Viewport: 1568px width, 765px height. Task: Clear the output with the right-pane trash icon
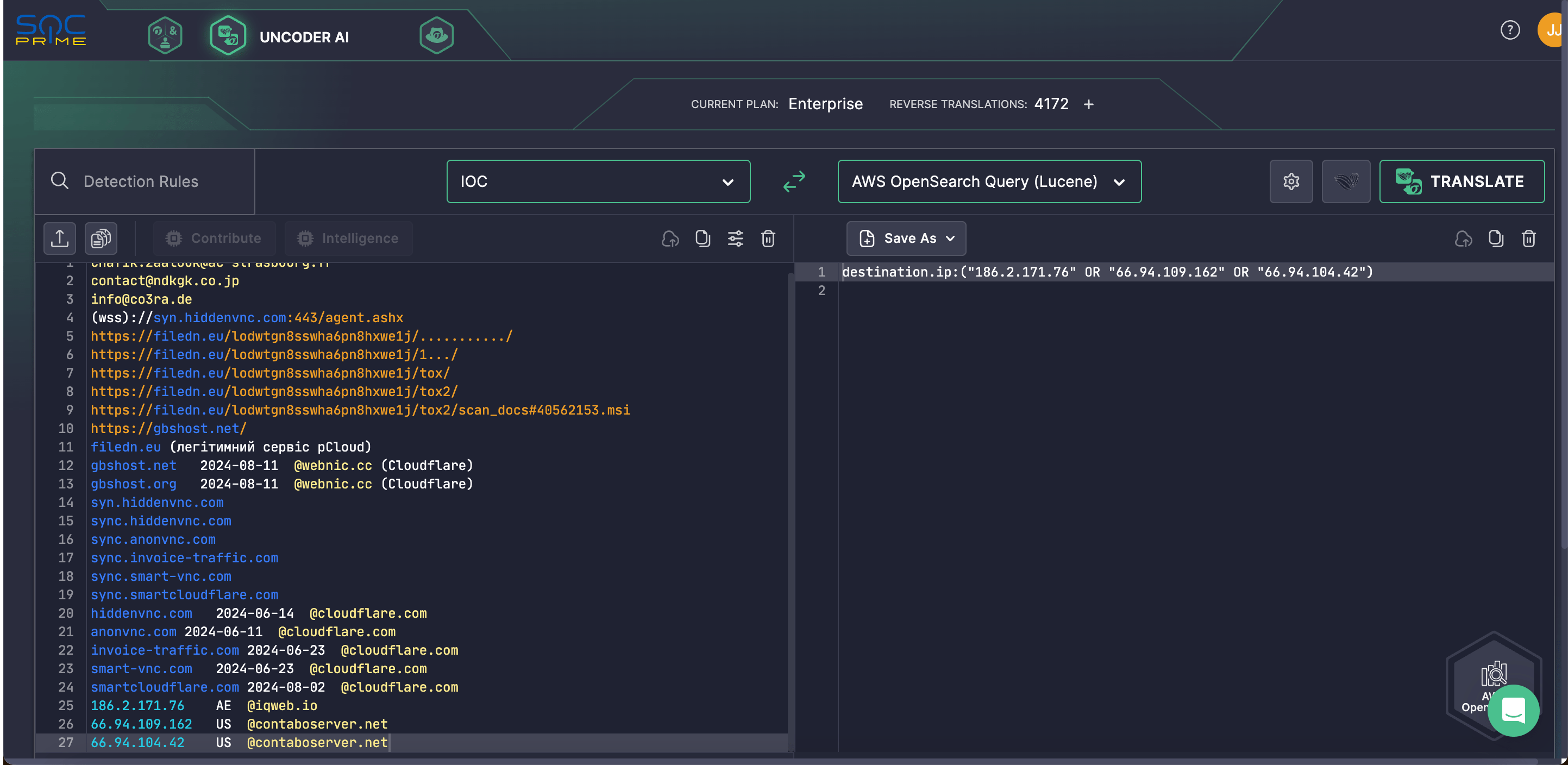(x=1528, y=239)
